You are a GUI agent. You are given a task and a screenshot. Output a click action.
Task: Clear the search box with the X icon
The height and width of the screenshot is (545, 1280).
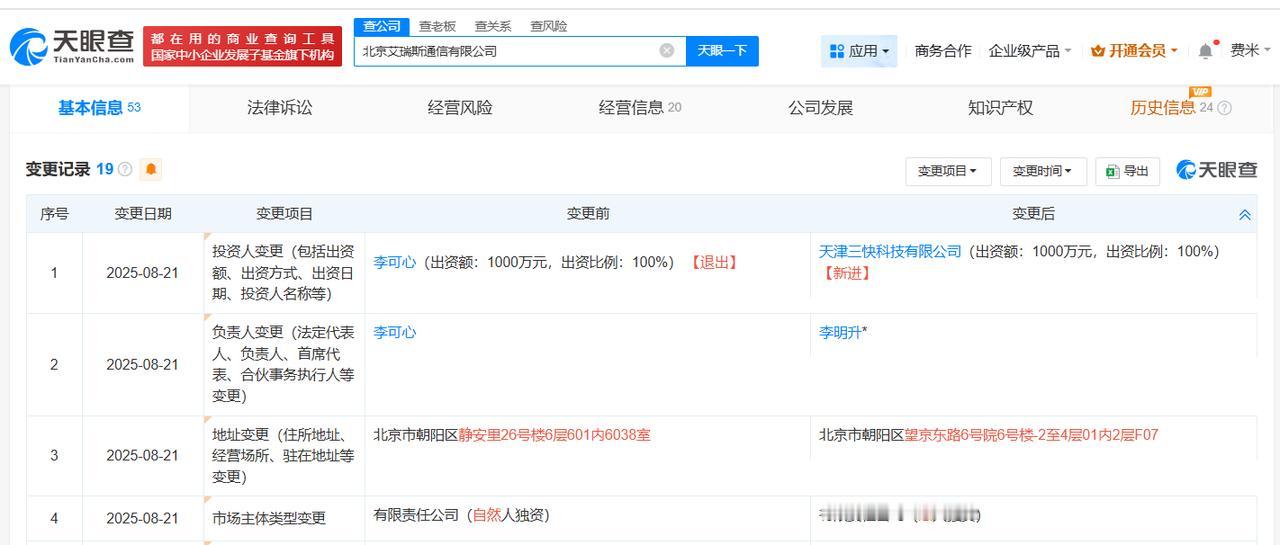click(x=667, y=50)
